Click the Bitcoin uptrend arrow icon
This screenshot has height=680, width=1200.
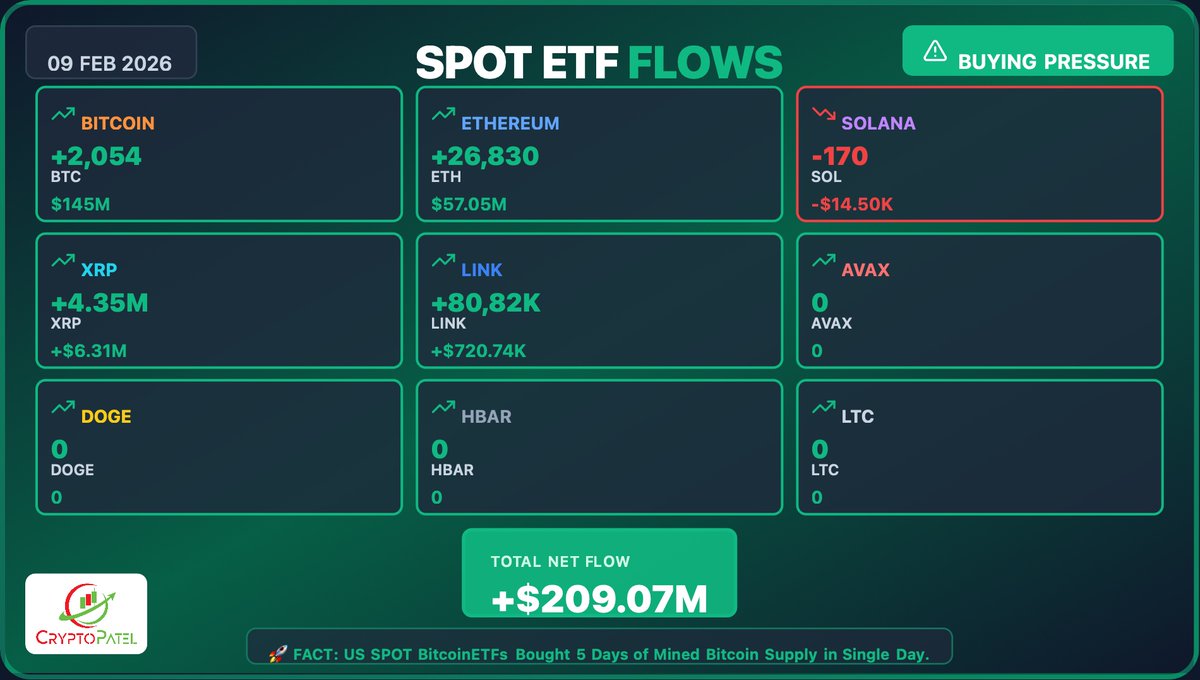click(63, 115)
